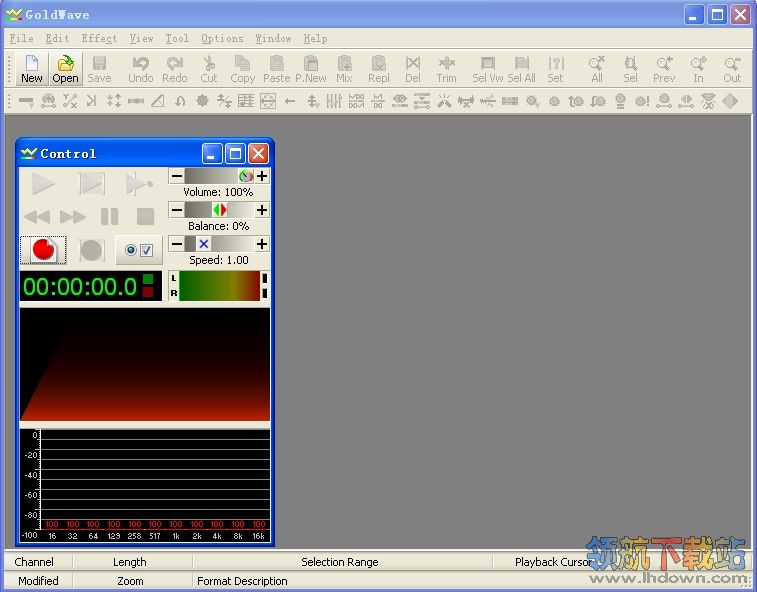Increase balance with the plus button

[x=262, y=210]
